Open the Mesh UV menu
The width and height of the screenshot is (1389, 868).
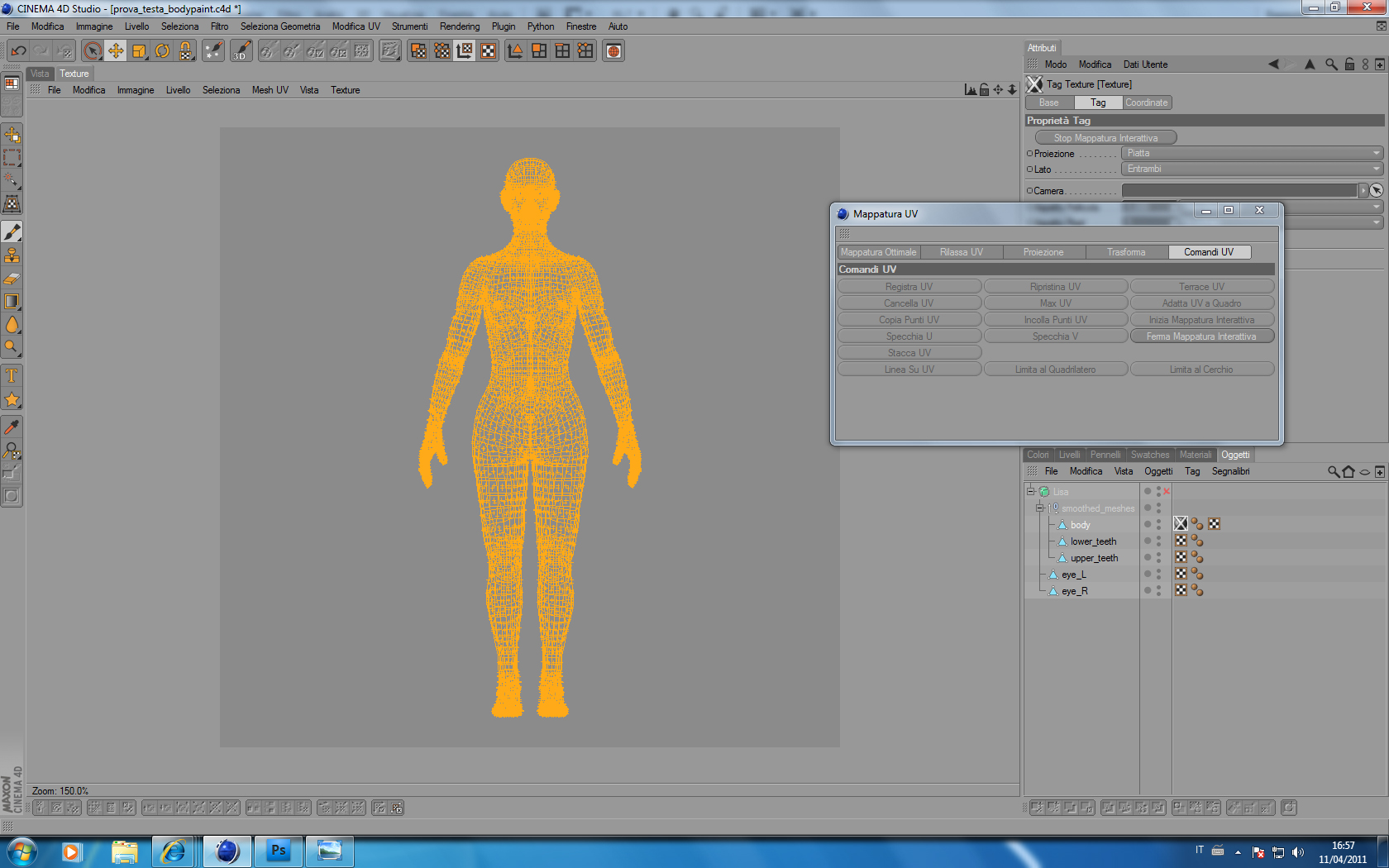(x=270, y=90)
